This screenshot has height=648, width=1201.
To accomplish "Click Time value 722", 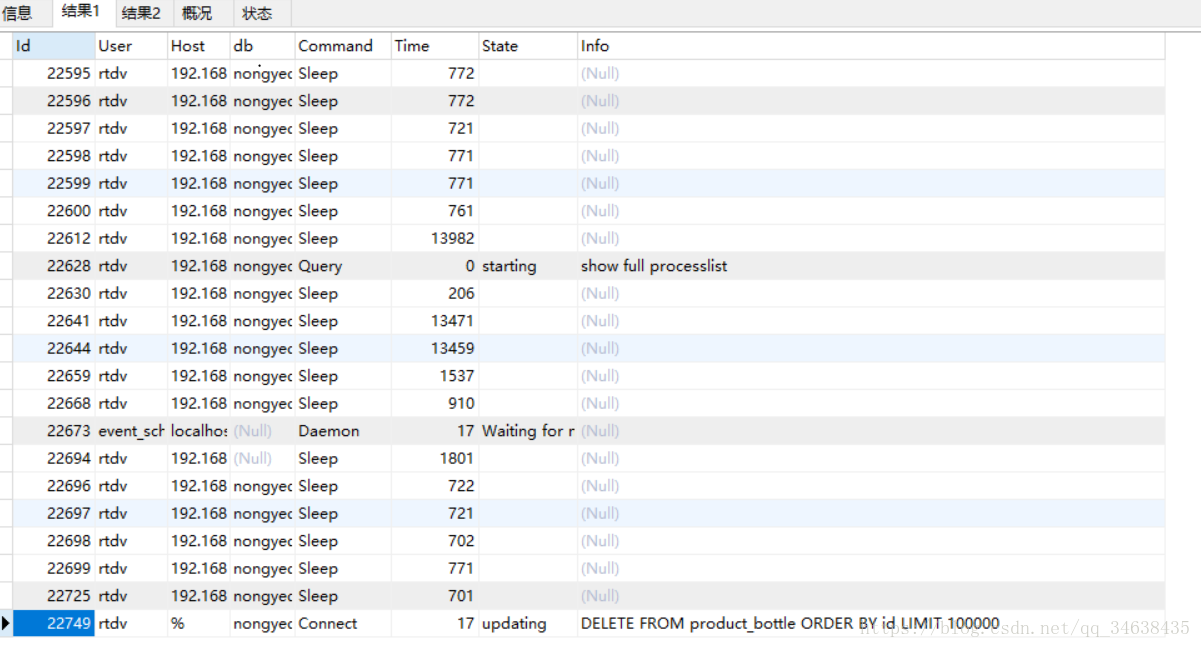I will coord(435,486).
